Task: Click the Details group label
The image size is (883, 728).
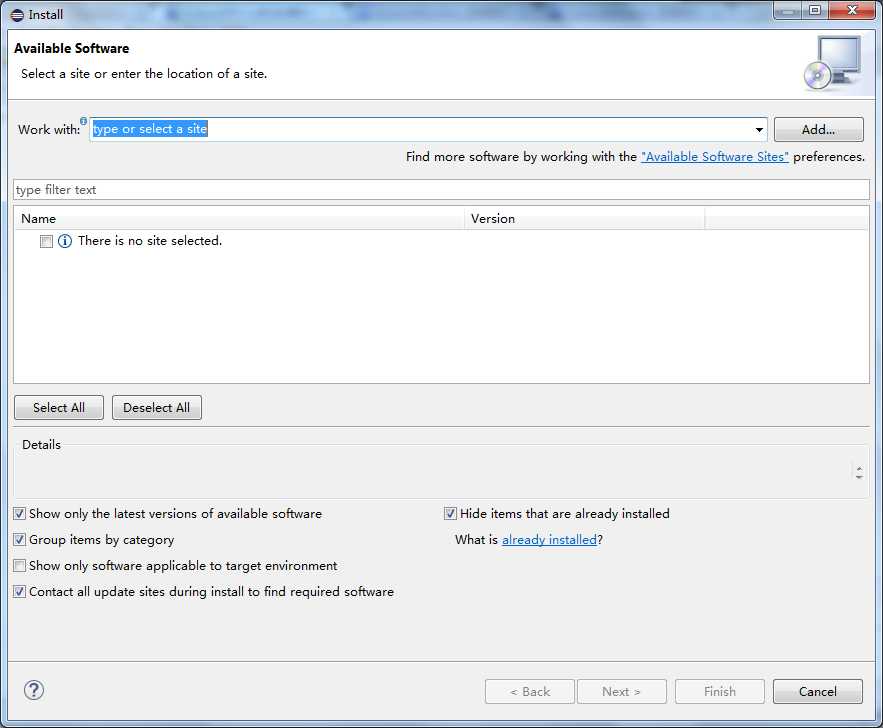Action: click(x=41, y=444)
